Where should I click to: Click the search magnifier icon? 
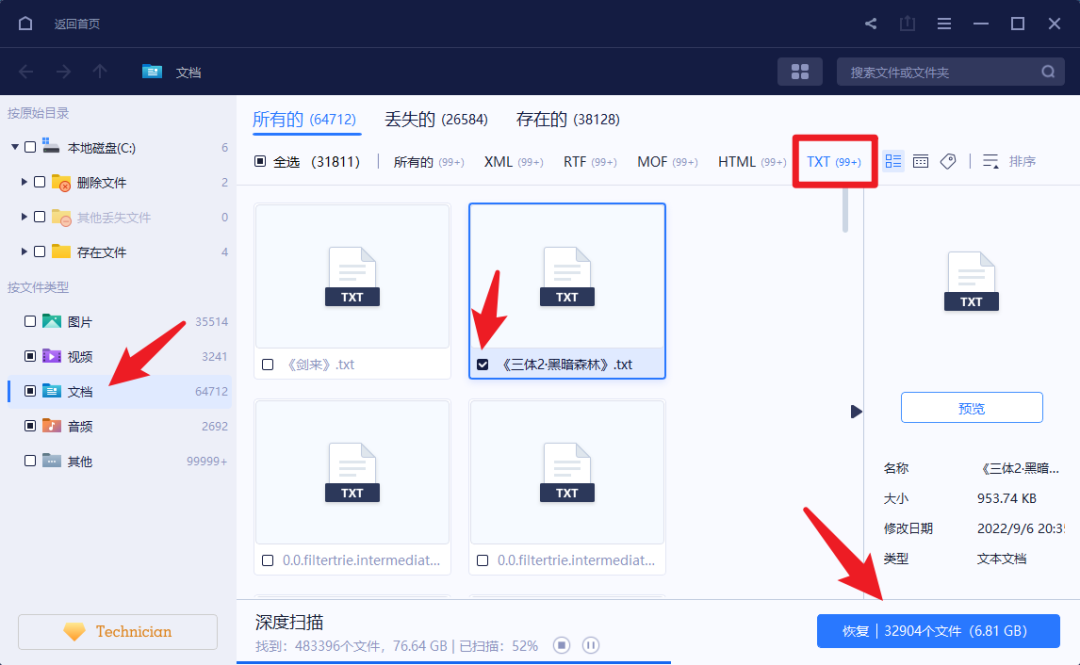(1048, 72)
